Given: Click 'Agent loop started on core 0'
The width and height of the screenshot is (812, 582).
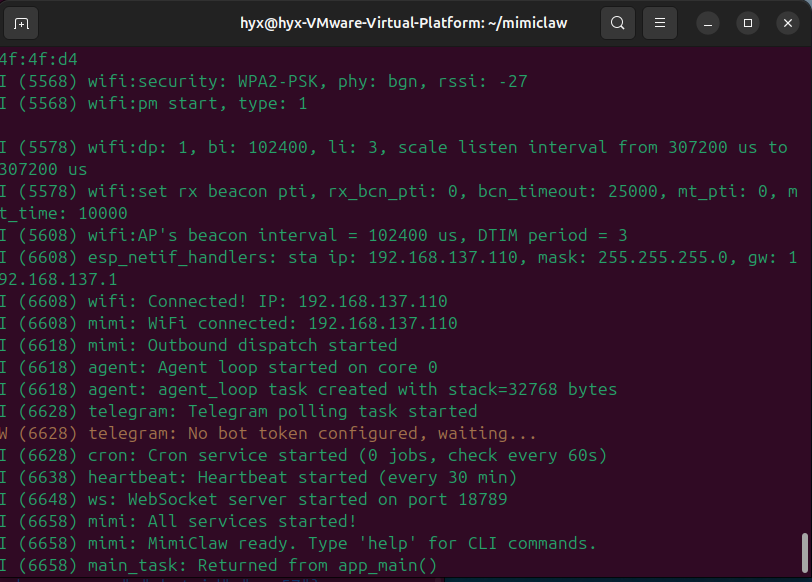Looking at the screenshot, I should (297, 368).
